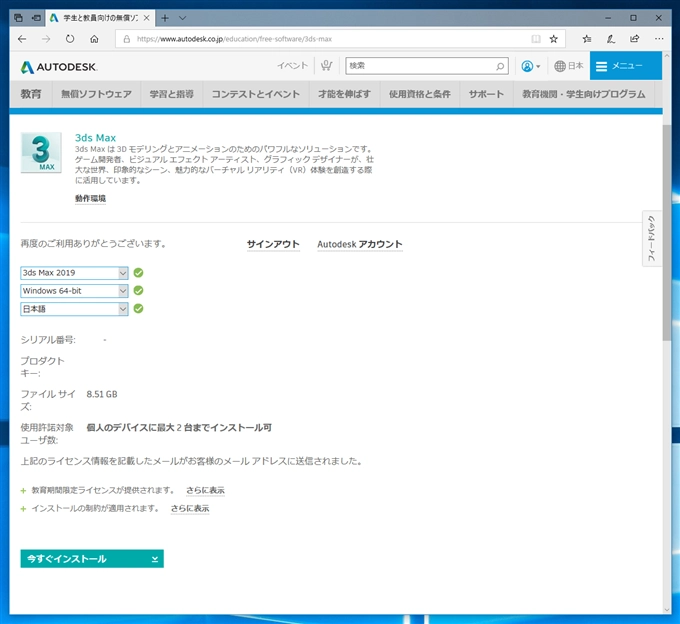680x624 pixels.
Task: Open the 3ds Max 2019 version dropdown
Action: [74, 273]
